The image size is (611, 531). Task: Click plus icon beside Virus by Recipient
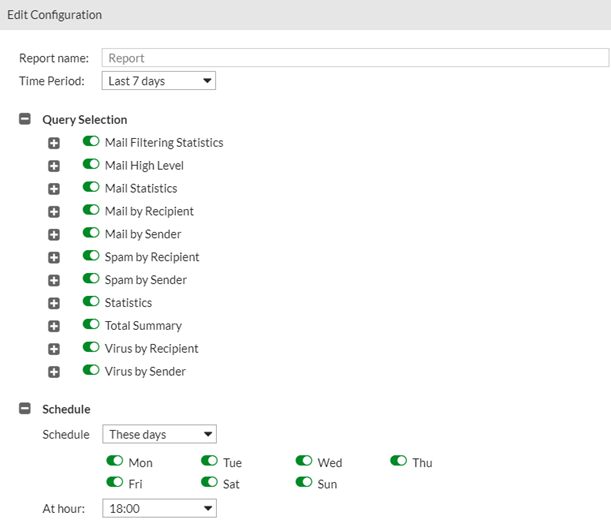(54, 349)
